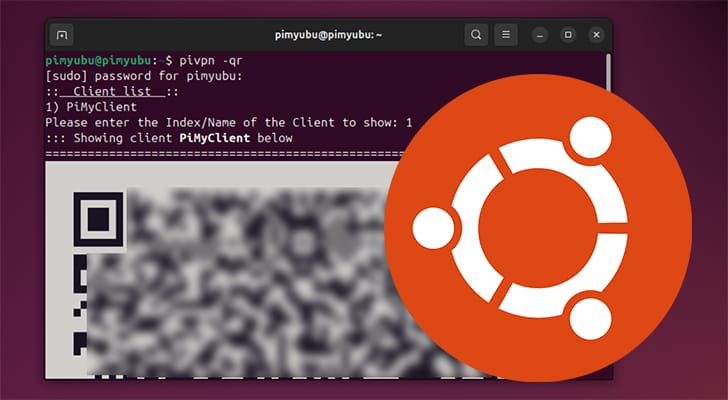Image resolution: width=728 pixels, height=400 pixels.
Task: Click the 'Showing client PiMyClient below' line
Action: click(169, 138)
